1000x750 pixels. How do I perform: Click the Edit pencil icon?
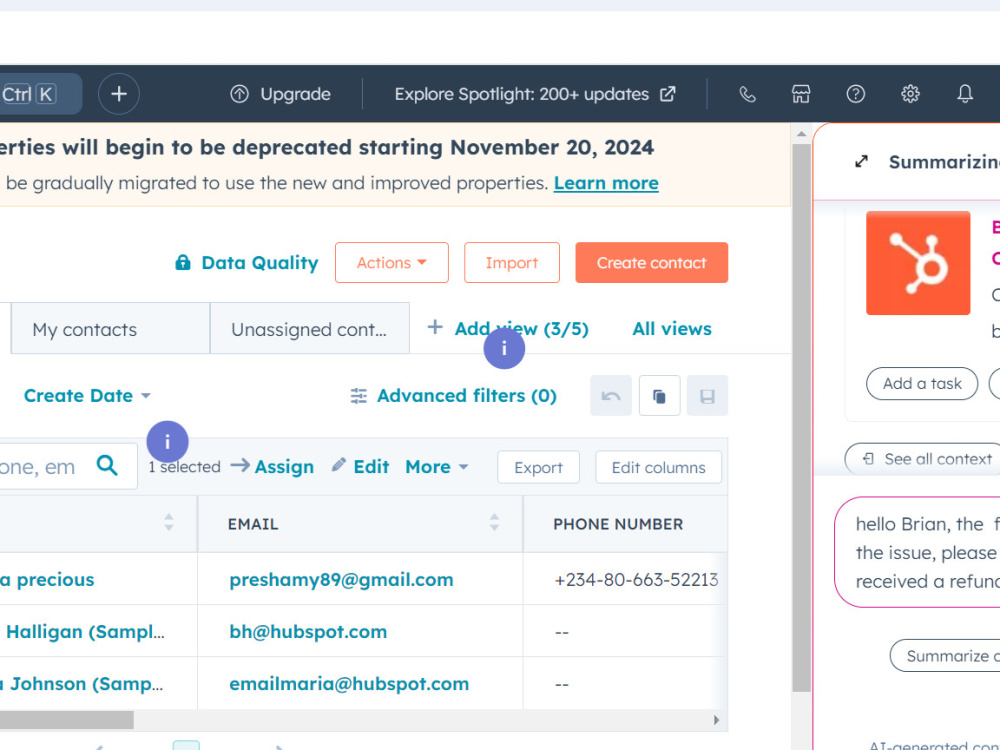339,465
